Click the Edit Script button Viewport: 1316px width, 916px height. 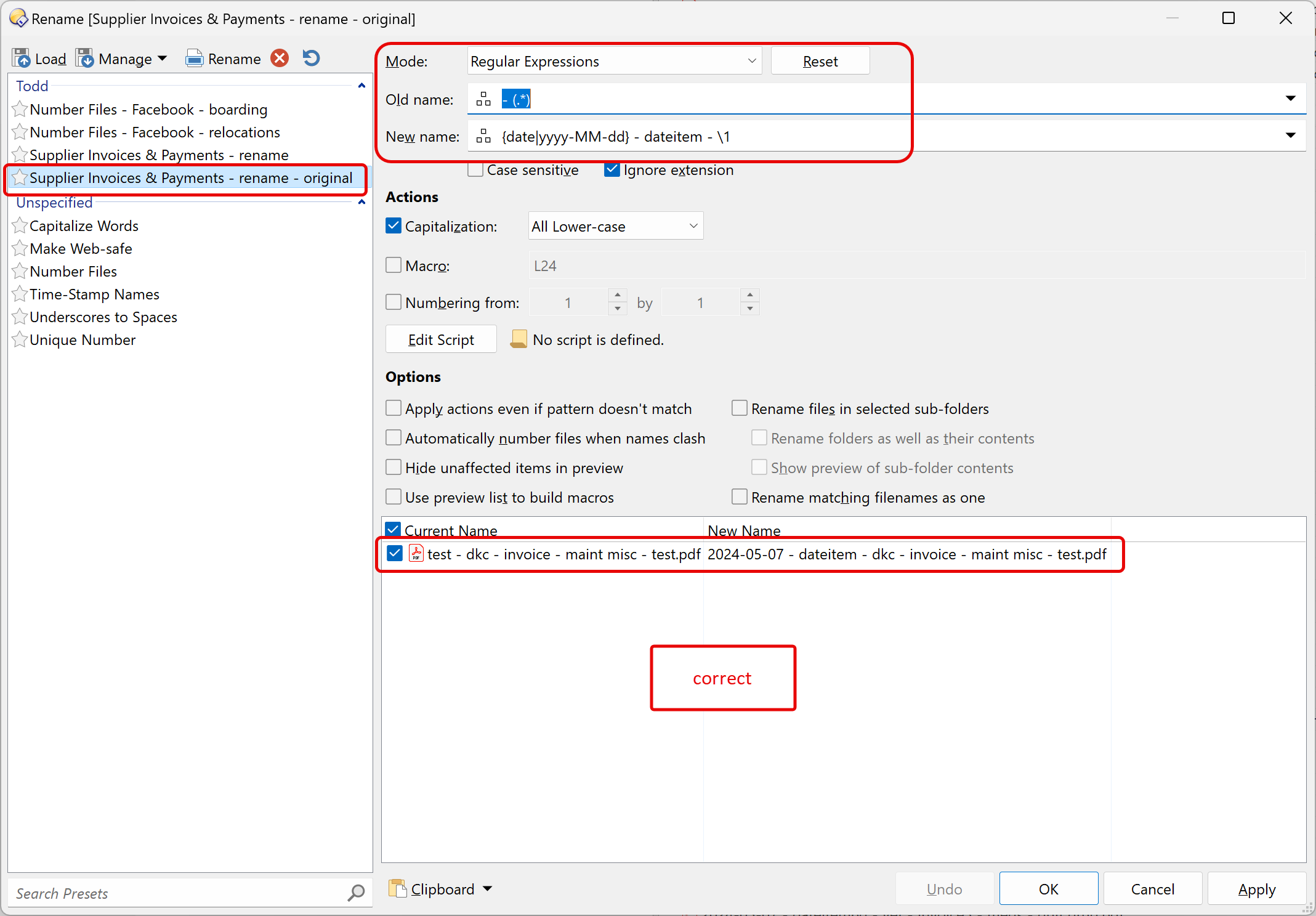click(441, 339)
